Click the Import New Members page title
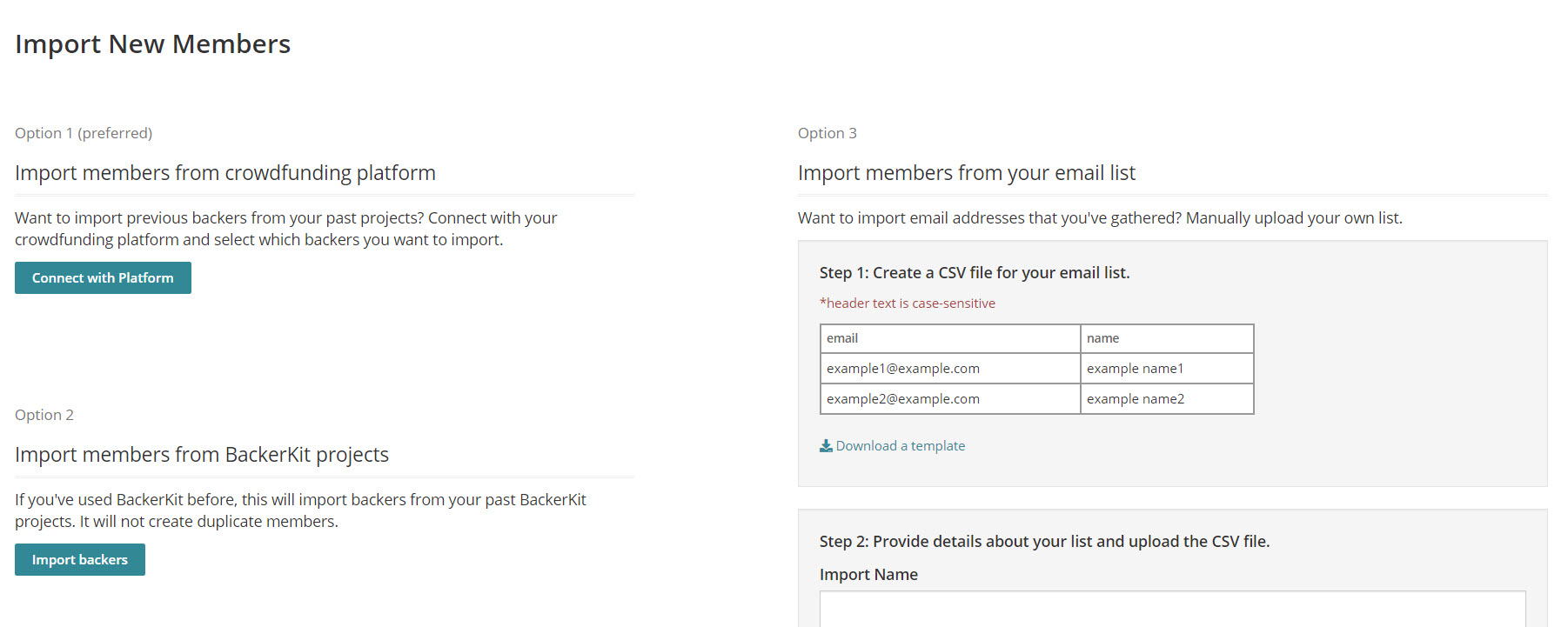This screenshot has width=1568, height=627. click(x=153, y=44)
